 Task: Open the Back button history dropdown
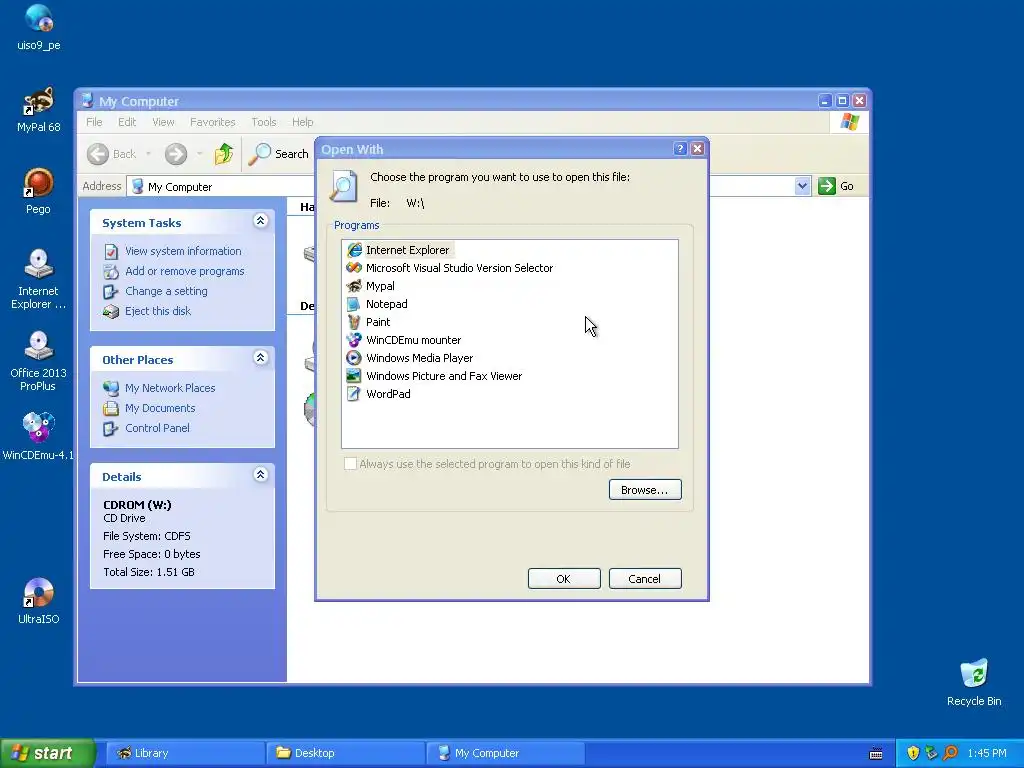148,154
